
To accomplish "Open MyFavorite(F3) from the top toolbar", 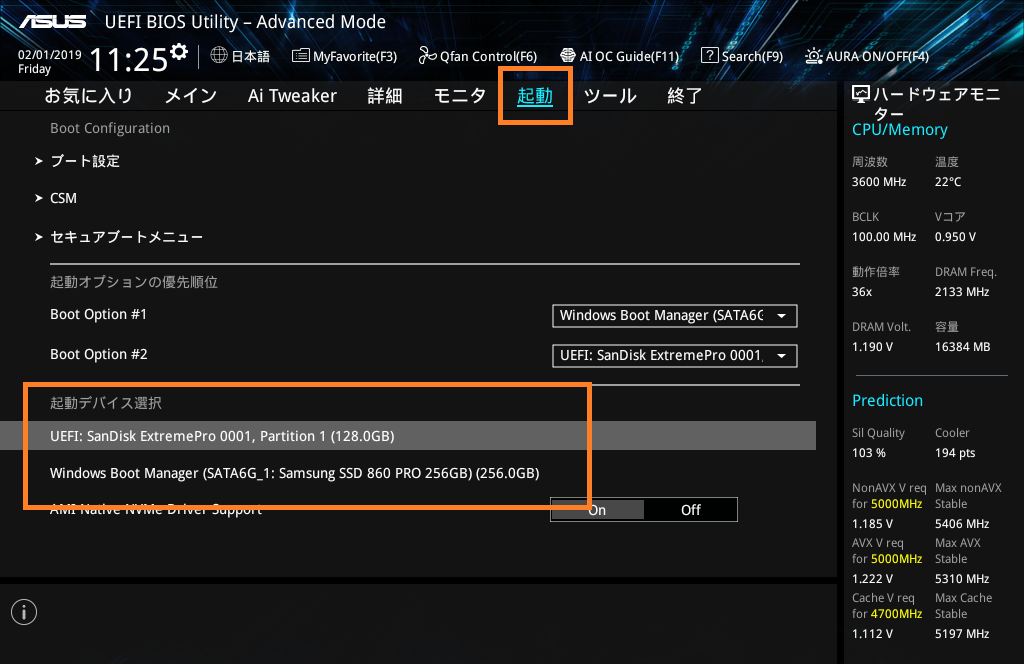I will 344,56.
